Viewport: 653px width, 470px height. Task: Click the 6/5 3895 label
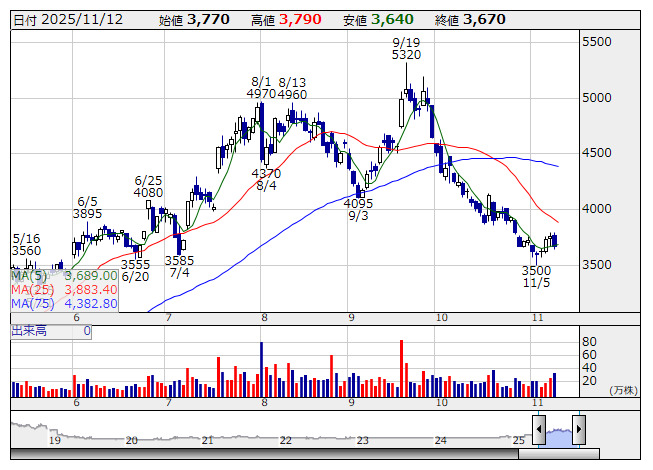(87, 207)
